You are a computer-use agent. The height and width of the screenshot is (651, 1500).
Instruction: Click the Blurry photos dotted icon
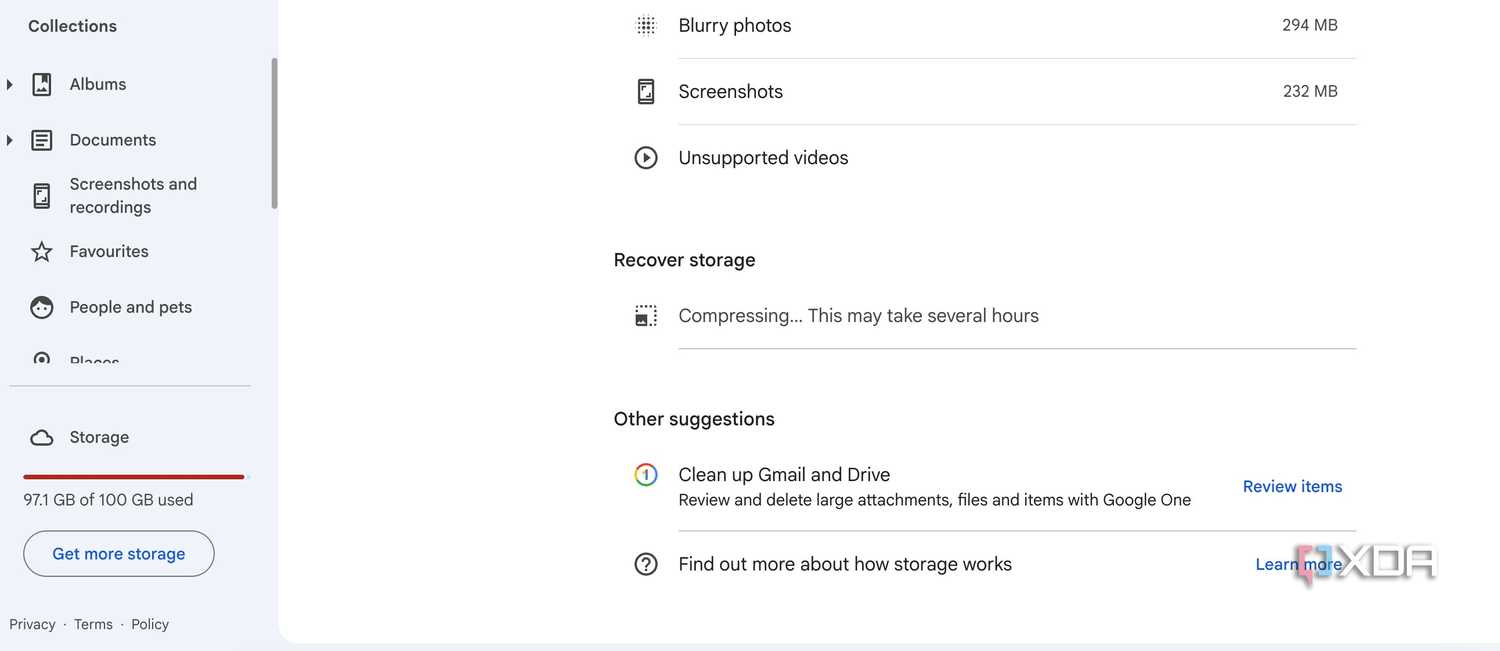(x=646, y=25)
